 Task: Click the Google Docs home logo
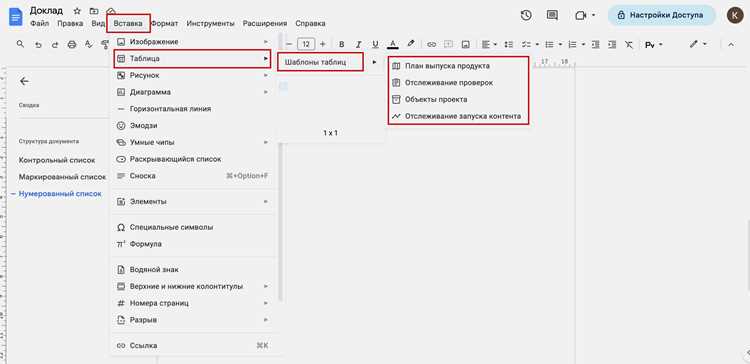(x=16, y=17)
